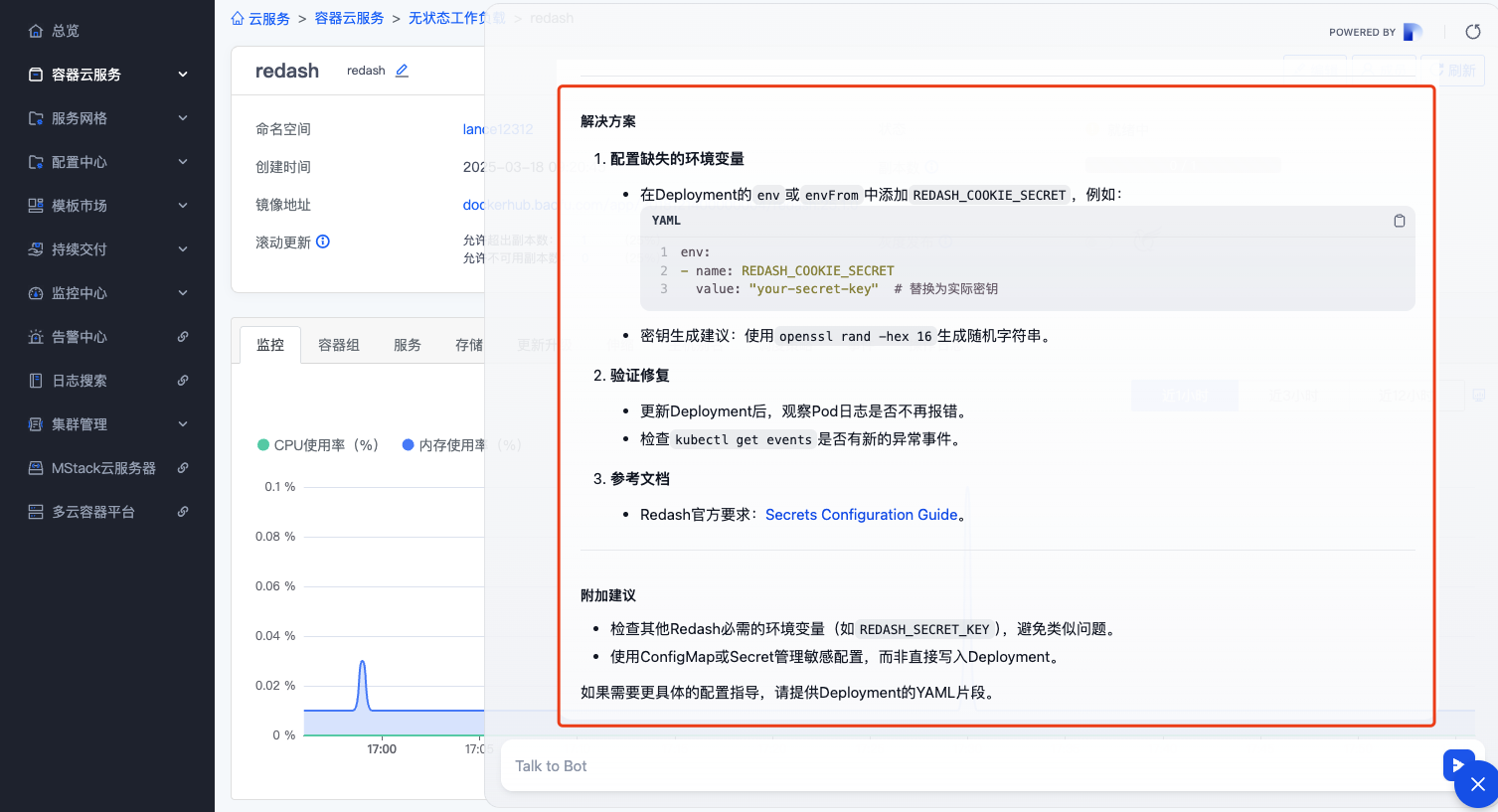Click the chat refresh icon

click(1473, 32)
